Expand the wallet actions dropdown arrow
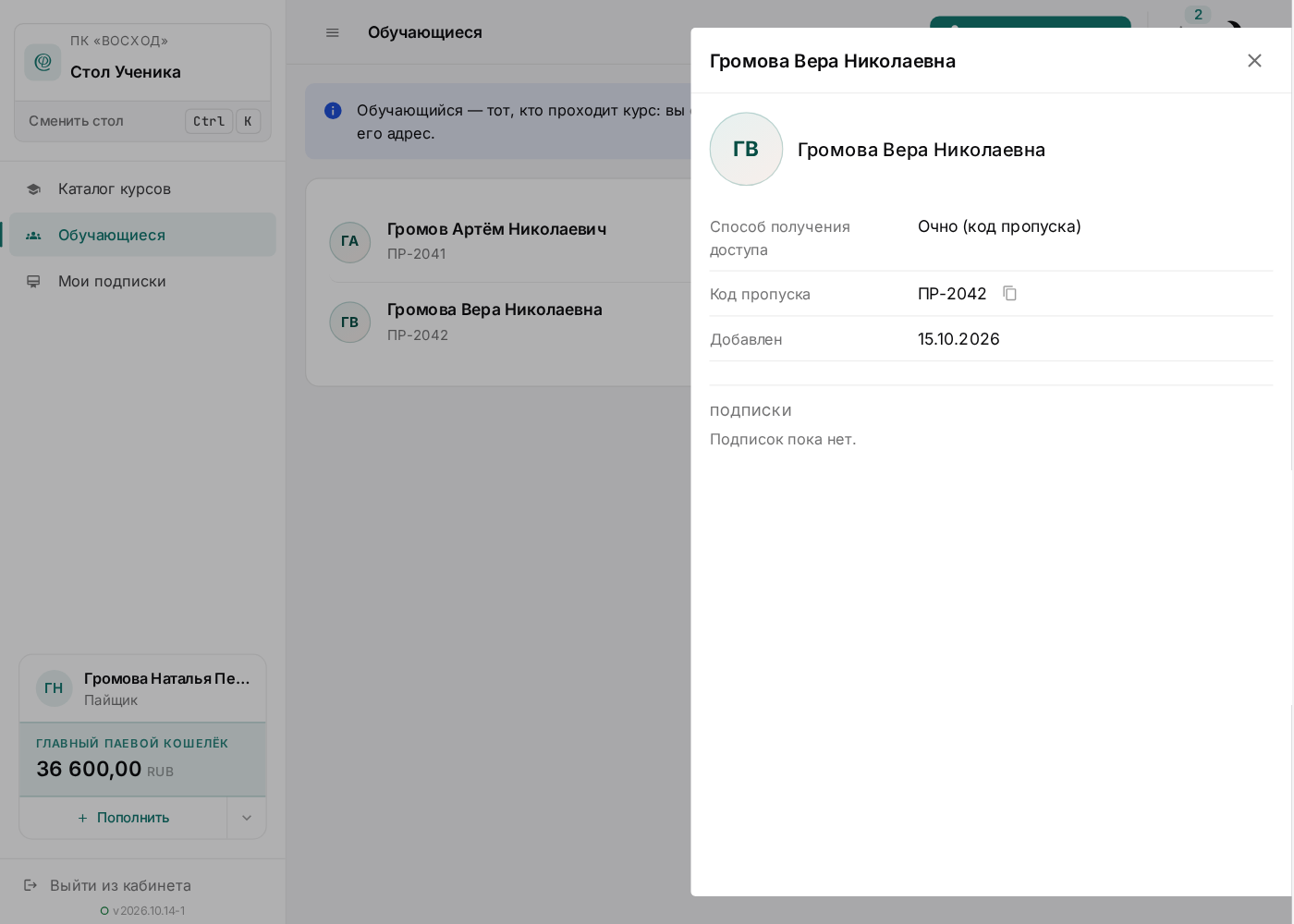 [247, 818]
